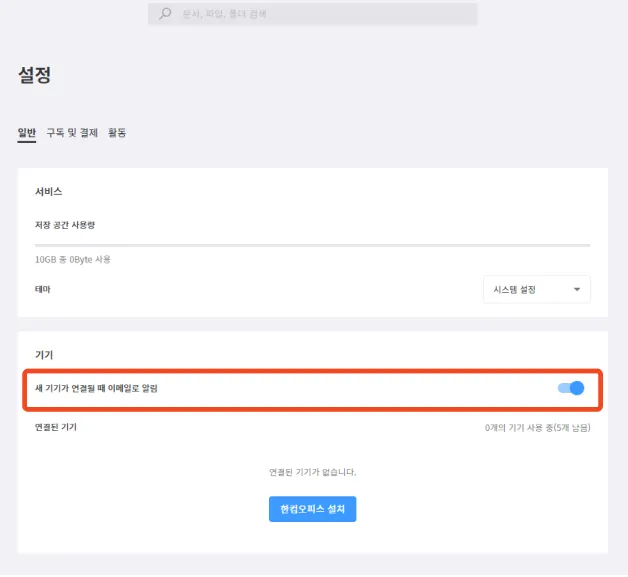Click the 연결된 기기가 없습니다 message
Screen dimensions: 628x577
312,472
